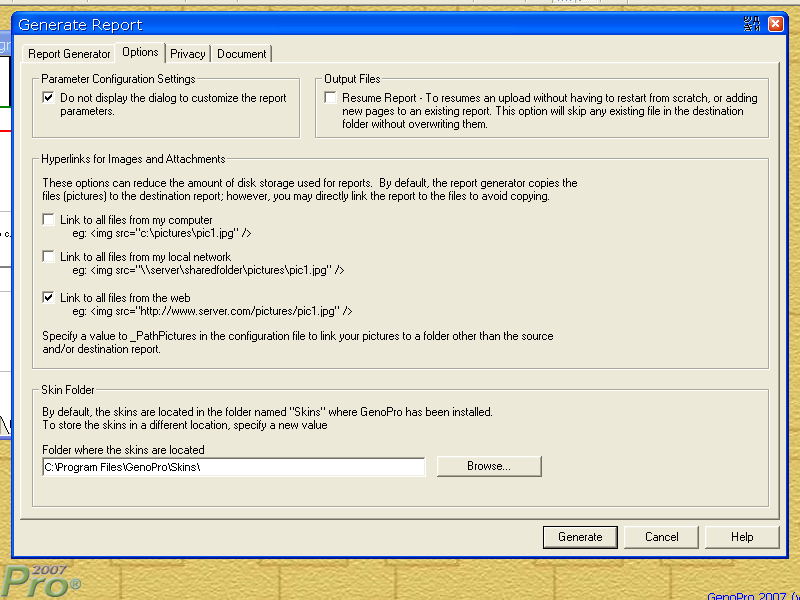Go to the Document tab

241,54
